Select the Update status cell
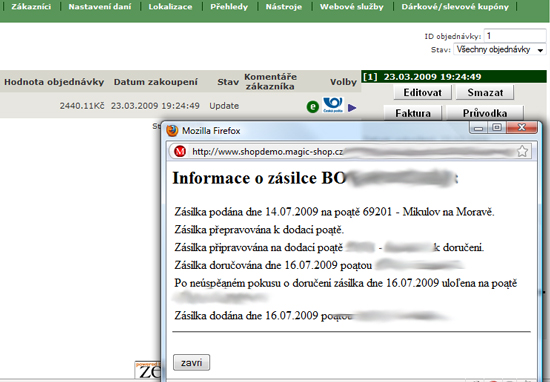Screen dimensions: 550x382 tap(224, 106)
